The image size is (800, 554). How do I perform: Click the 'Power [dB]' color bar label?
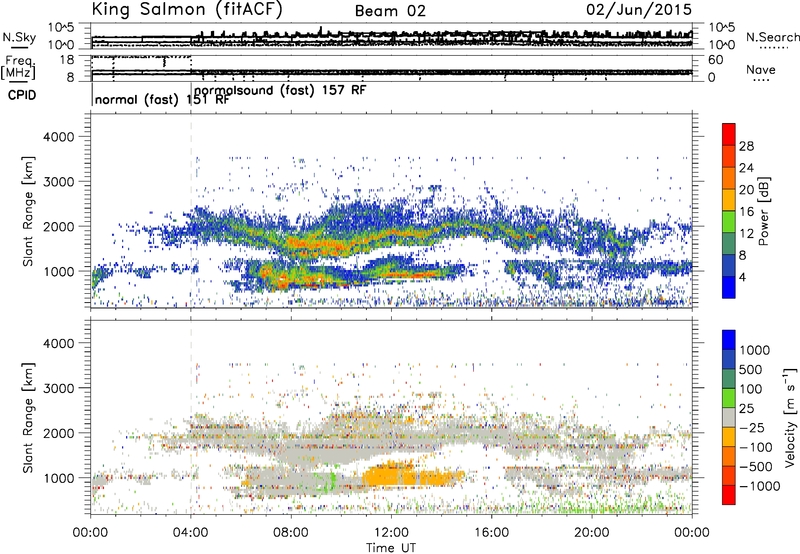pos(763,211)
